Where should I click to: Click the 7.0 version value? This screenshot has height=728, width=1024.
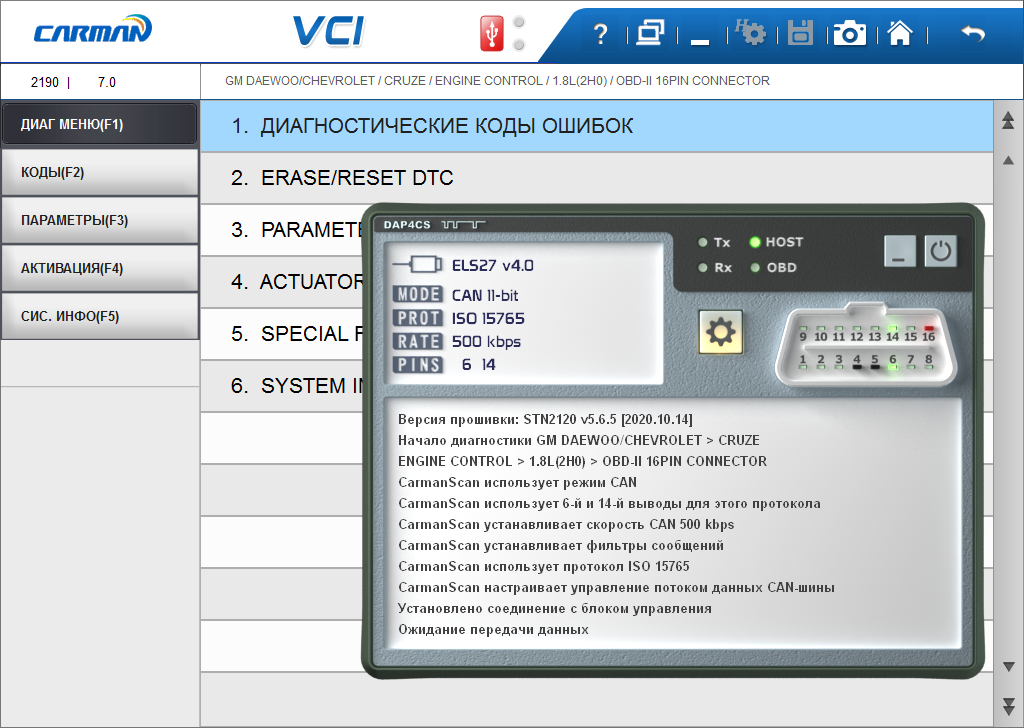(106, 82)
